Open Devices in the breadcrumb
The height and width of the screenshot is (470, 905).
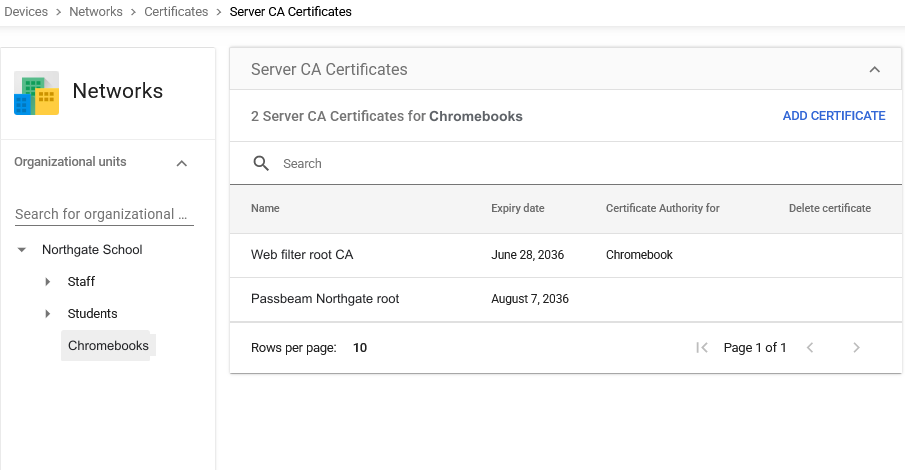click(x=26, y=12)
